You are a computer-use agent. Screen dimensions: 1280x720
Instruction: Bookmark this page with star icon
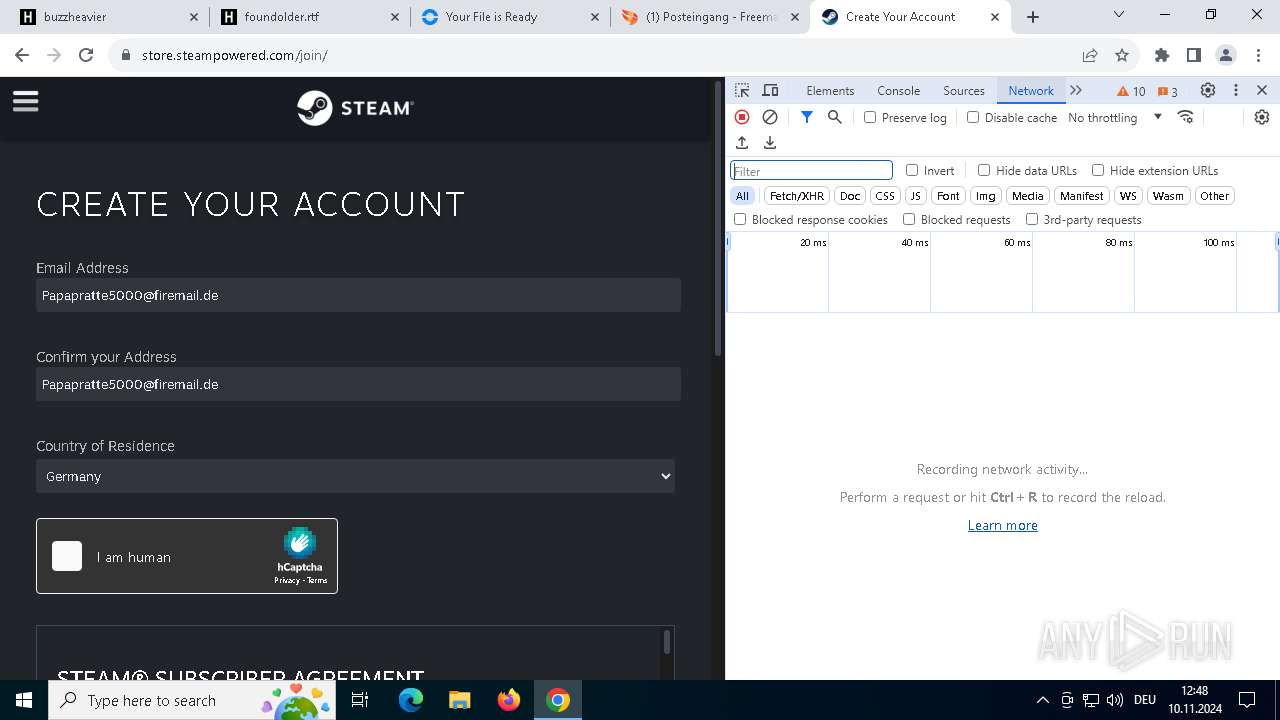tap(1122, 55)
